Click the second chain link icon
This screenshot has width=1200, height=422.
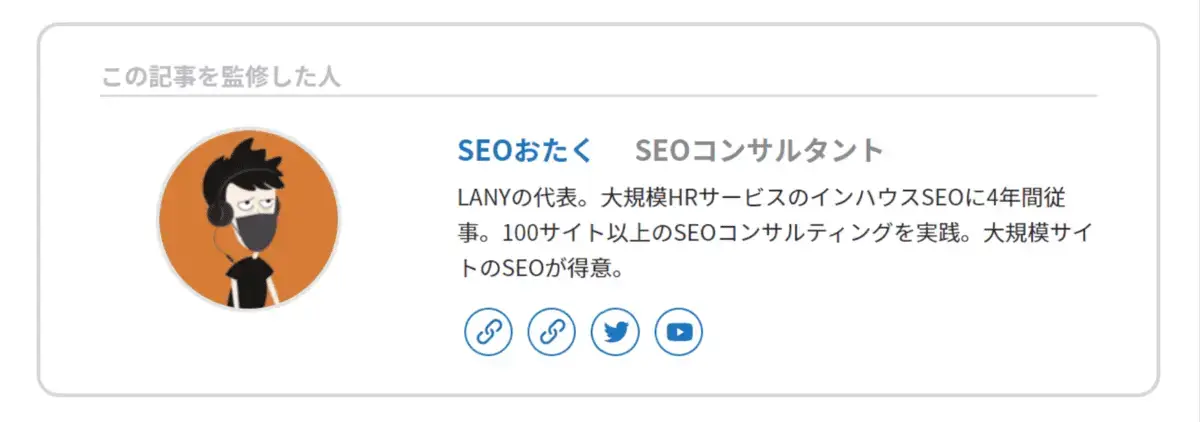552,332
